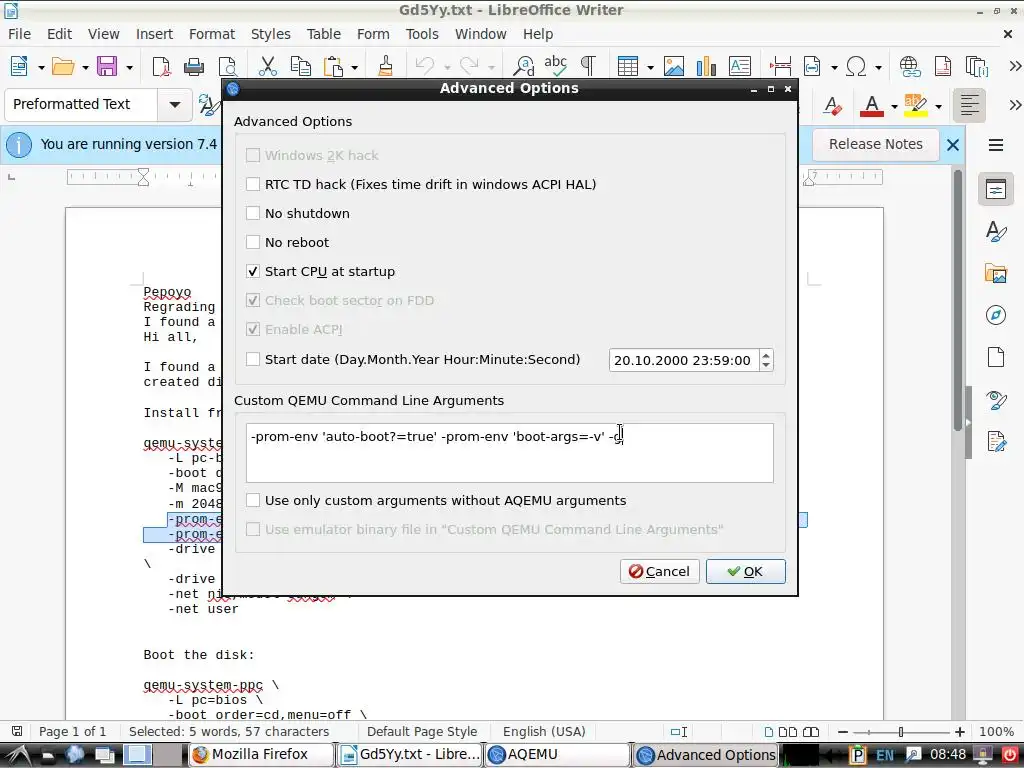Click the Spelling check abc icon

(555, 65)
